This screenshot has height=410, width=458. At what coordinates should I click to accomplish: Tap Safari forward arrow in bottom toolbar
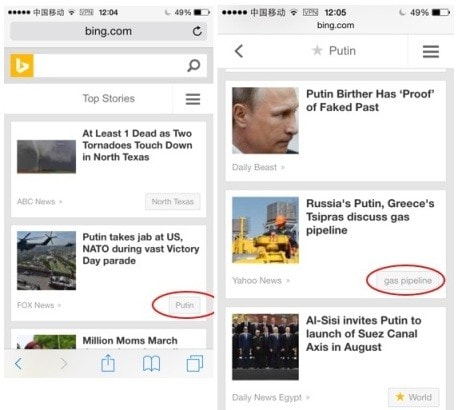point(63,363)
